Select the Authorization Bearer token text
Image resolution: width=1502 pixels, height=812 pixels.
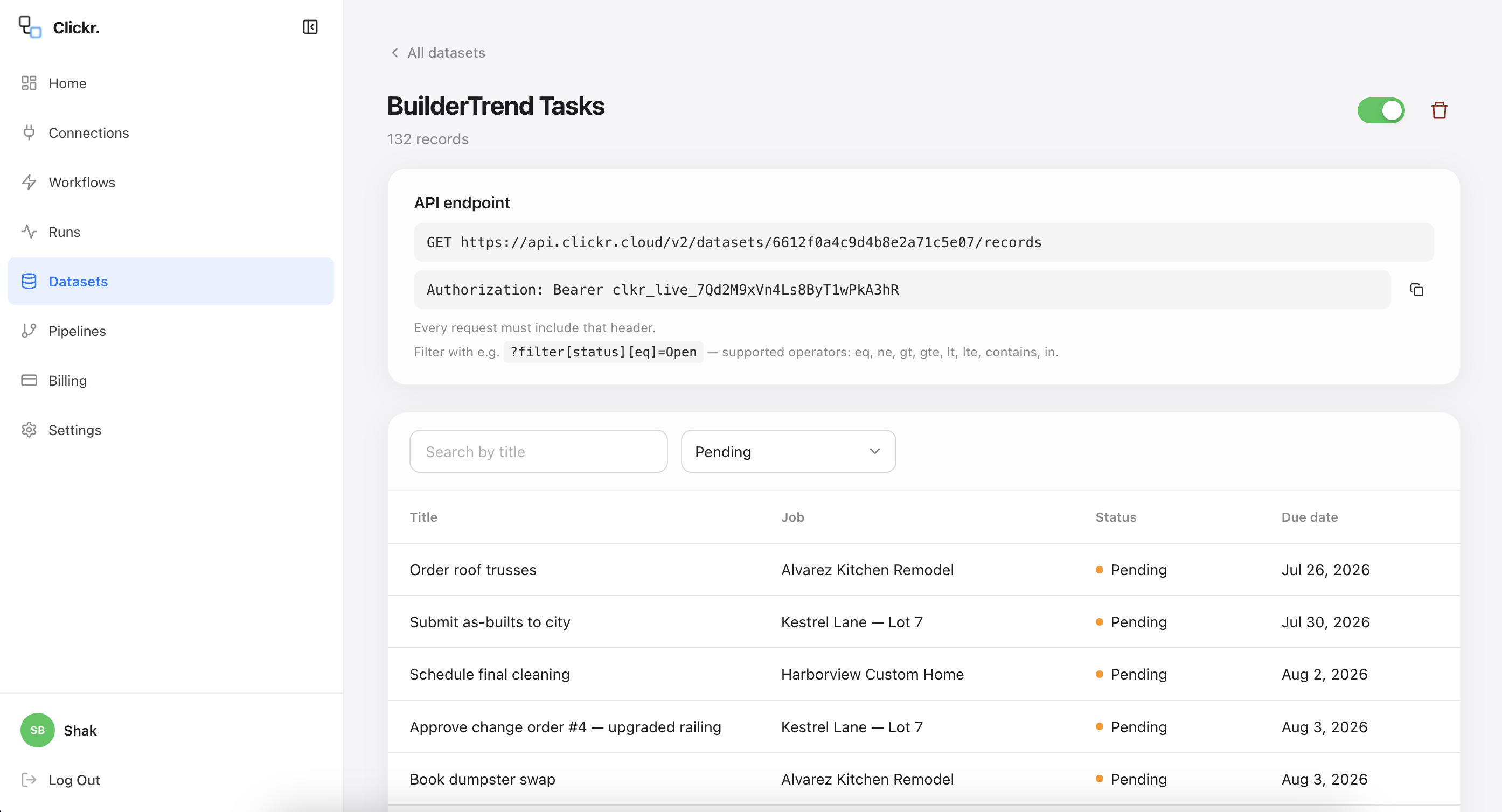coord(663,290)
